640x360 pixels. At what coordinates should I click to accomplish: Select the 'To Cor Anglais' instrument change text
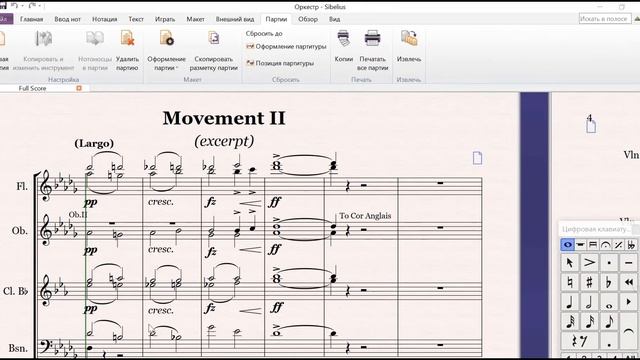click(x=365, y=216)
